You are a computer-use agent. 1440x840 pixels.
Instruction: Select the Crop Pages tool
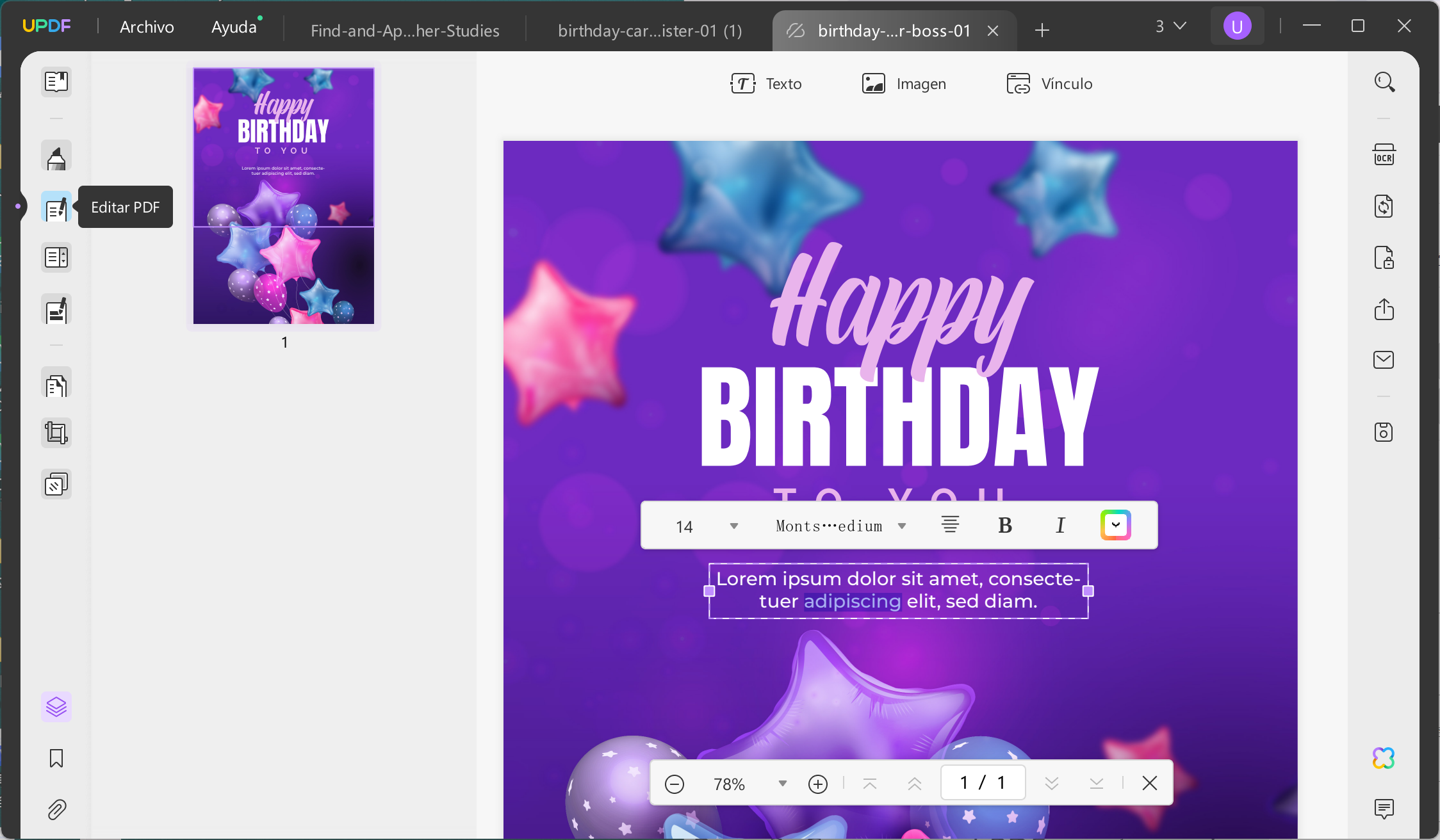click(56, 433)
